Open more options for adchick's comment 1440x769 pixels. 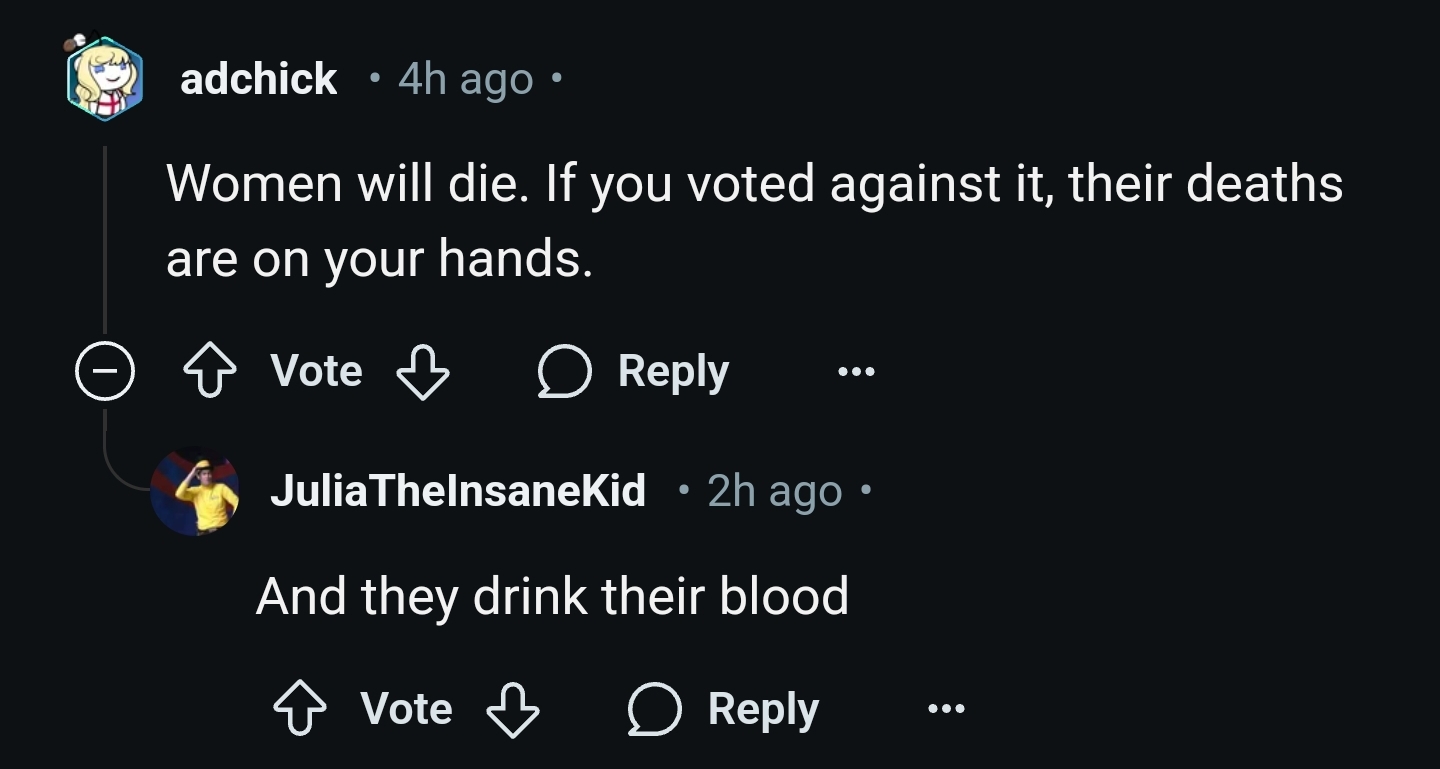(856, 372)
